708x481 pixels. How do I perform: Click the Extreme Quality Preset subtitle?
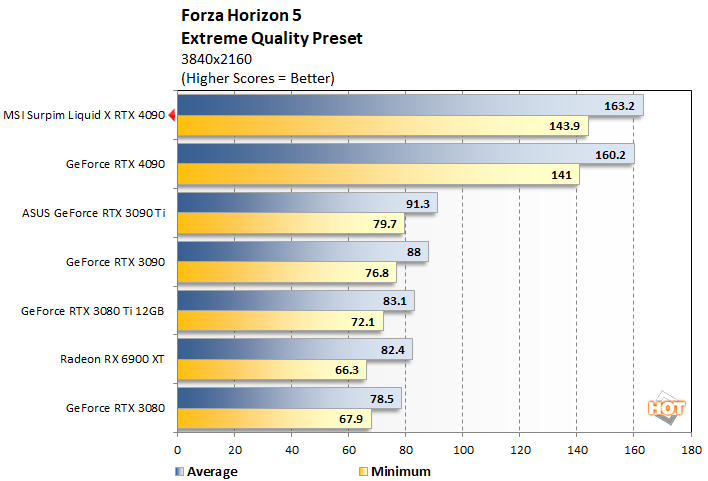click(272, 38)
